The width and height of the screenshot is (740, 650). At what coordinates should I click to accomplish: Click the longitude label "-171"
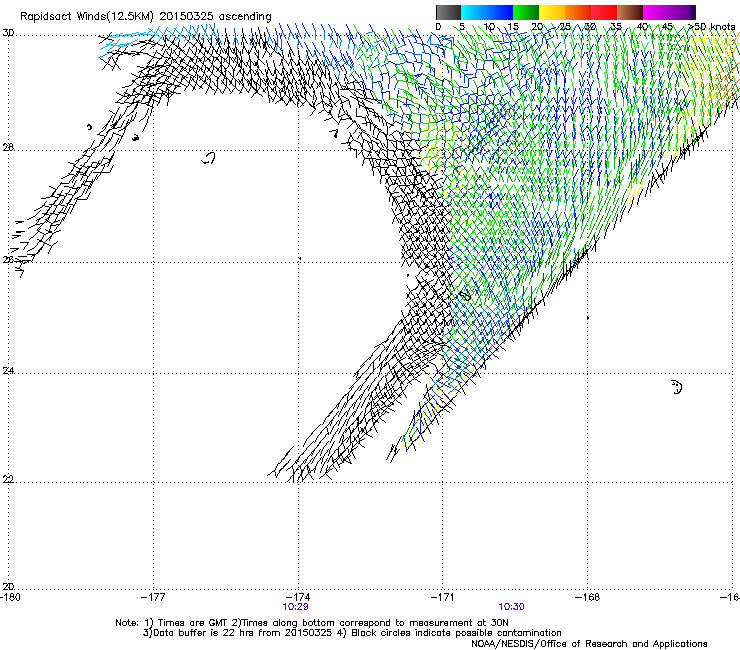(443, 597)
